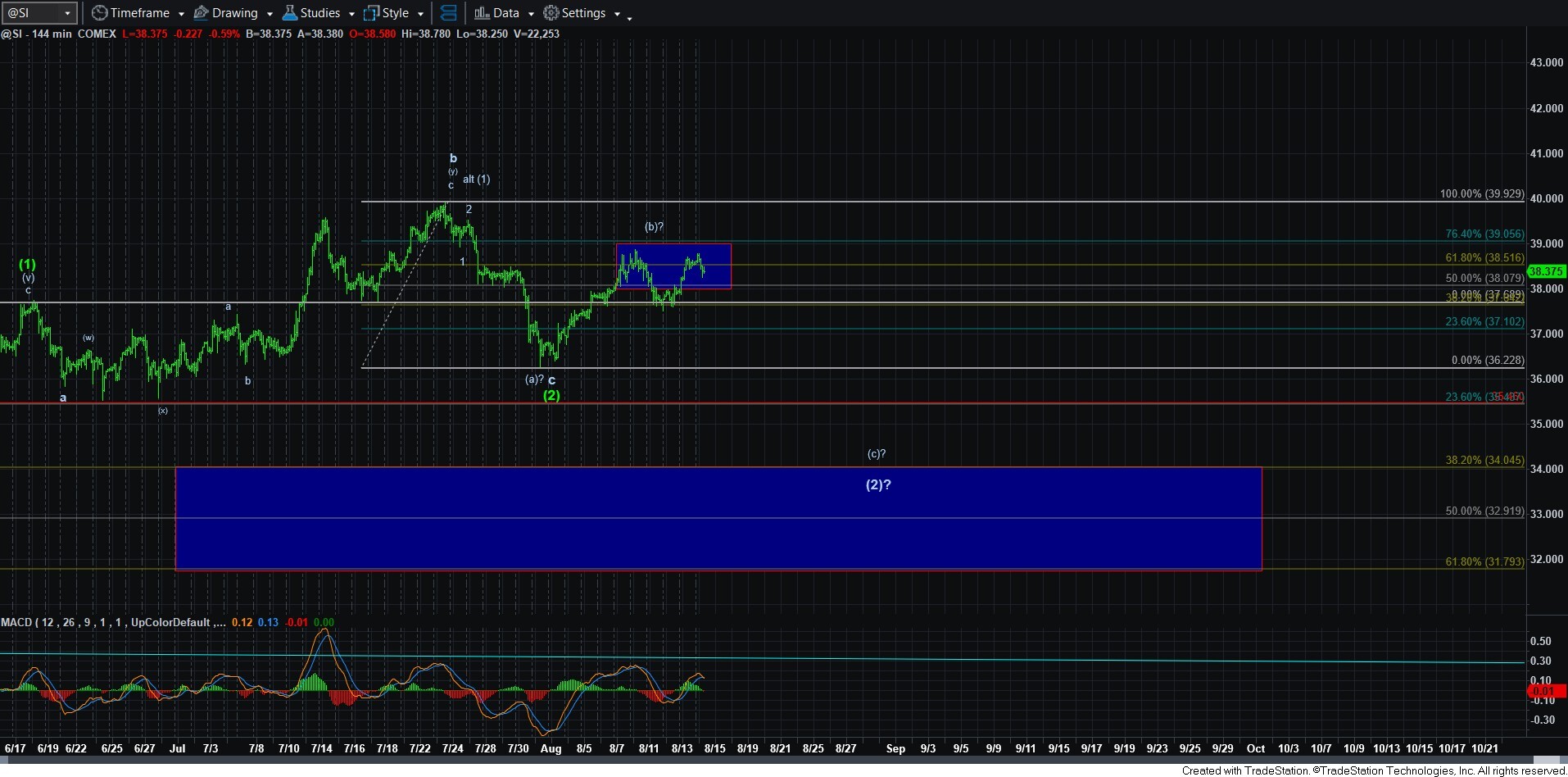Select the 61.80% (31.793) Fibonacci label
This screenshot has height=777, width=1568.
(x=1485, y=562)
